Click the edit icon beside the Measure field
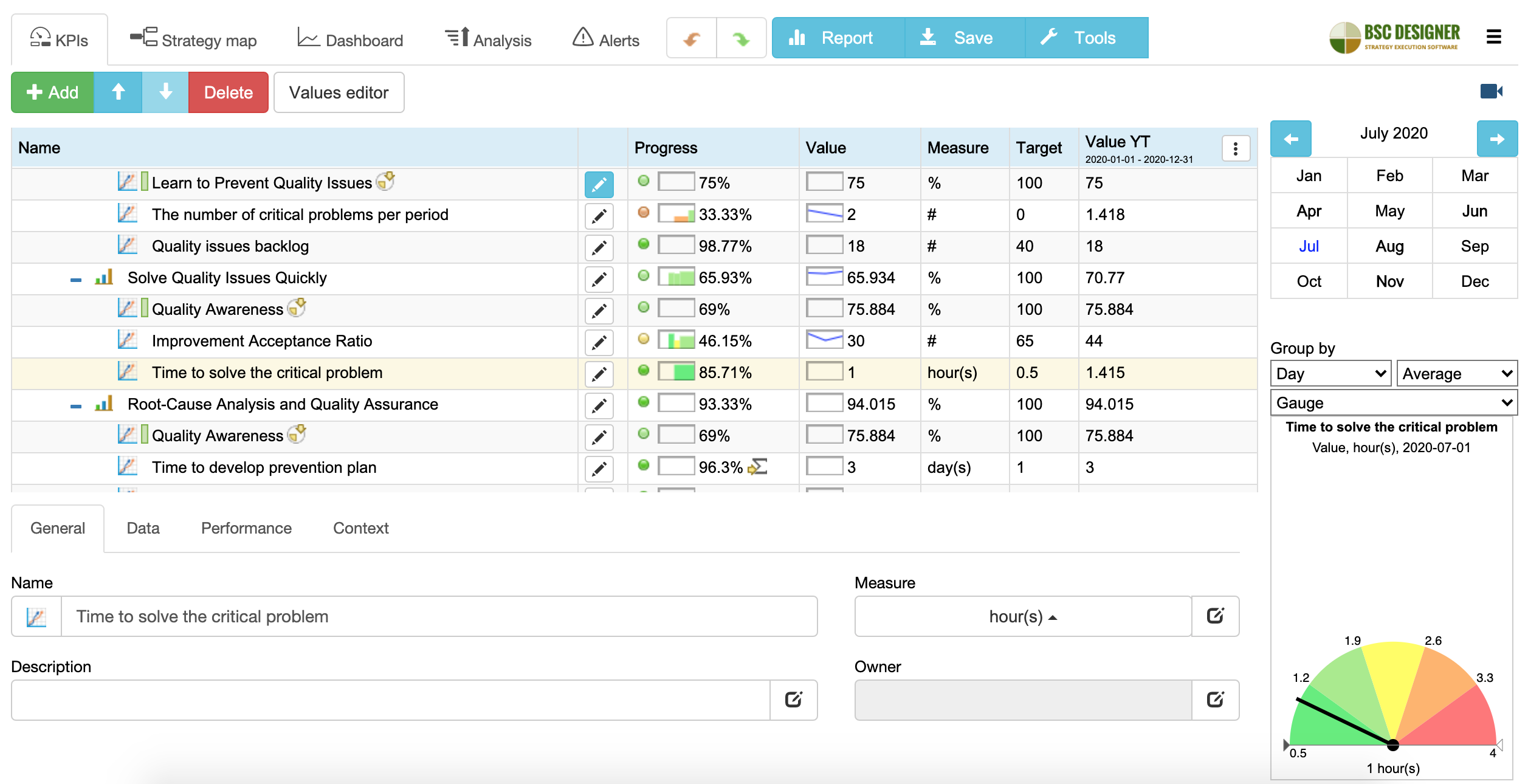The width and height of the screenshot is (1528, 784). point(1214,616)
